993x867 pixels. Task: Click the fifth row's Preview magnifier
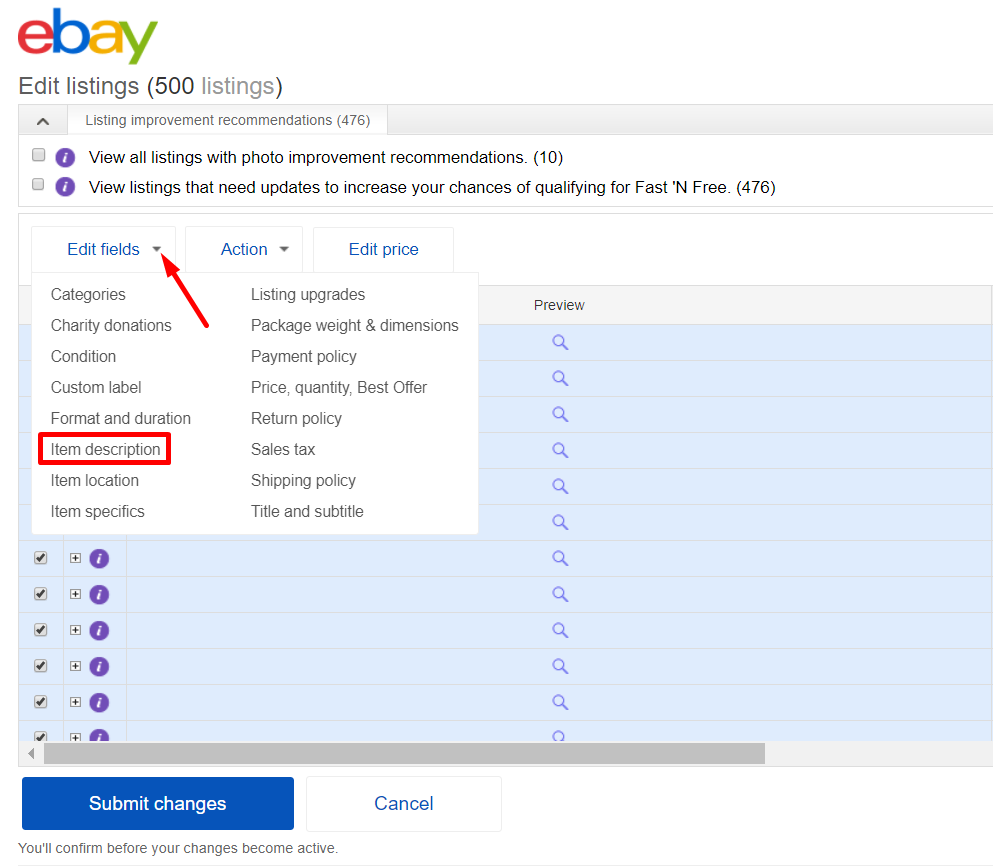click(560, 486)
